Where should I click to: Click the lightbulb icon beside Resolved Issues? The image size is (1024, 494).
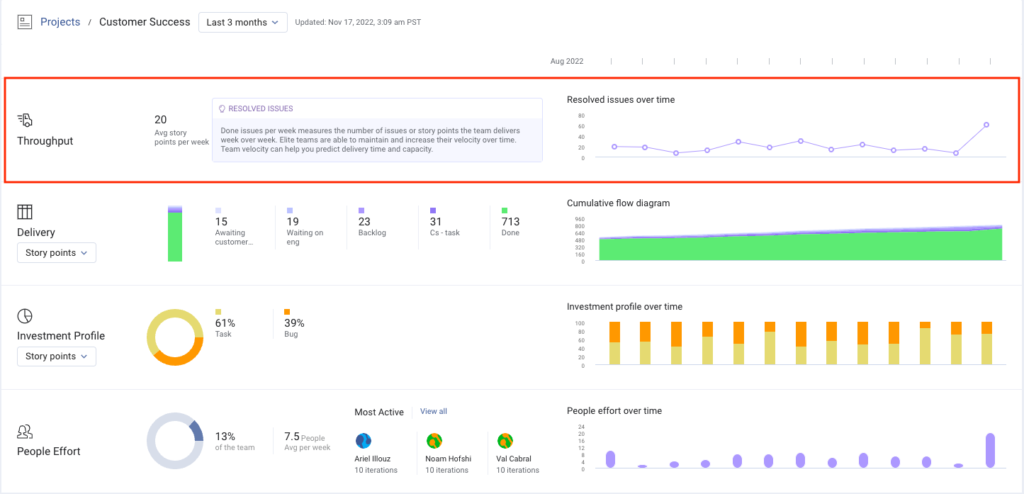(222, 108)
